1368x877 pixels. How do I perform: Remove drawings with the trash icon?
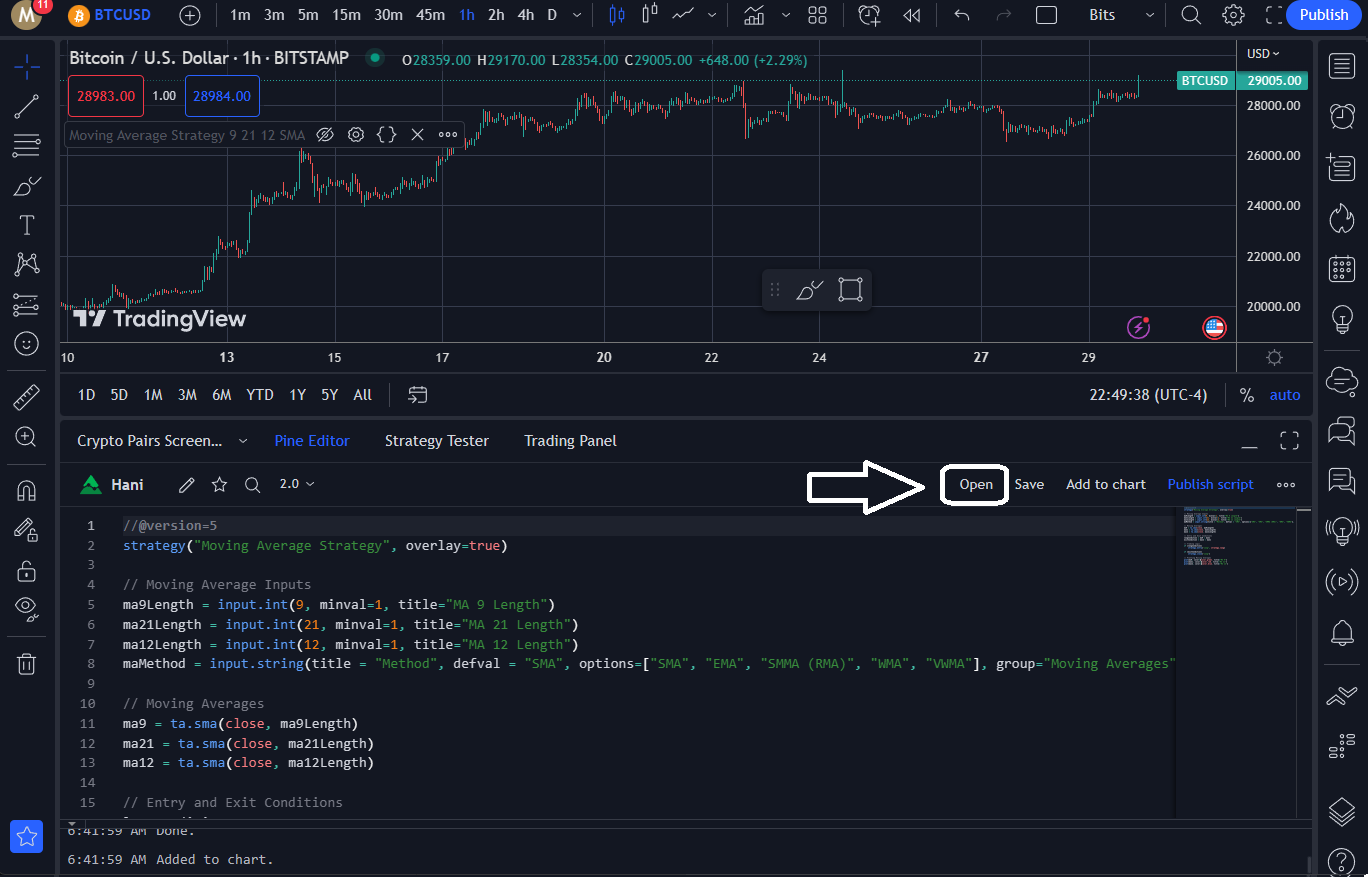click(26, 663)
